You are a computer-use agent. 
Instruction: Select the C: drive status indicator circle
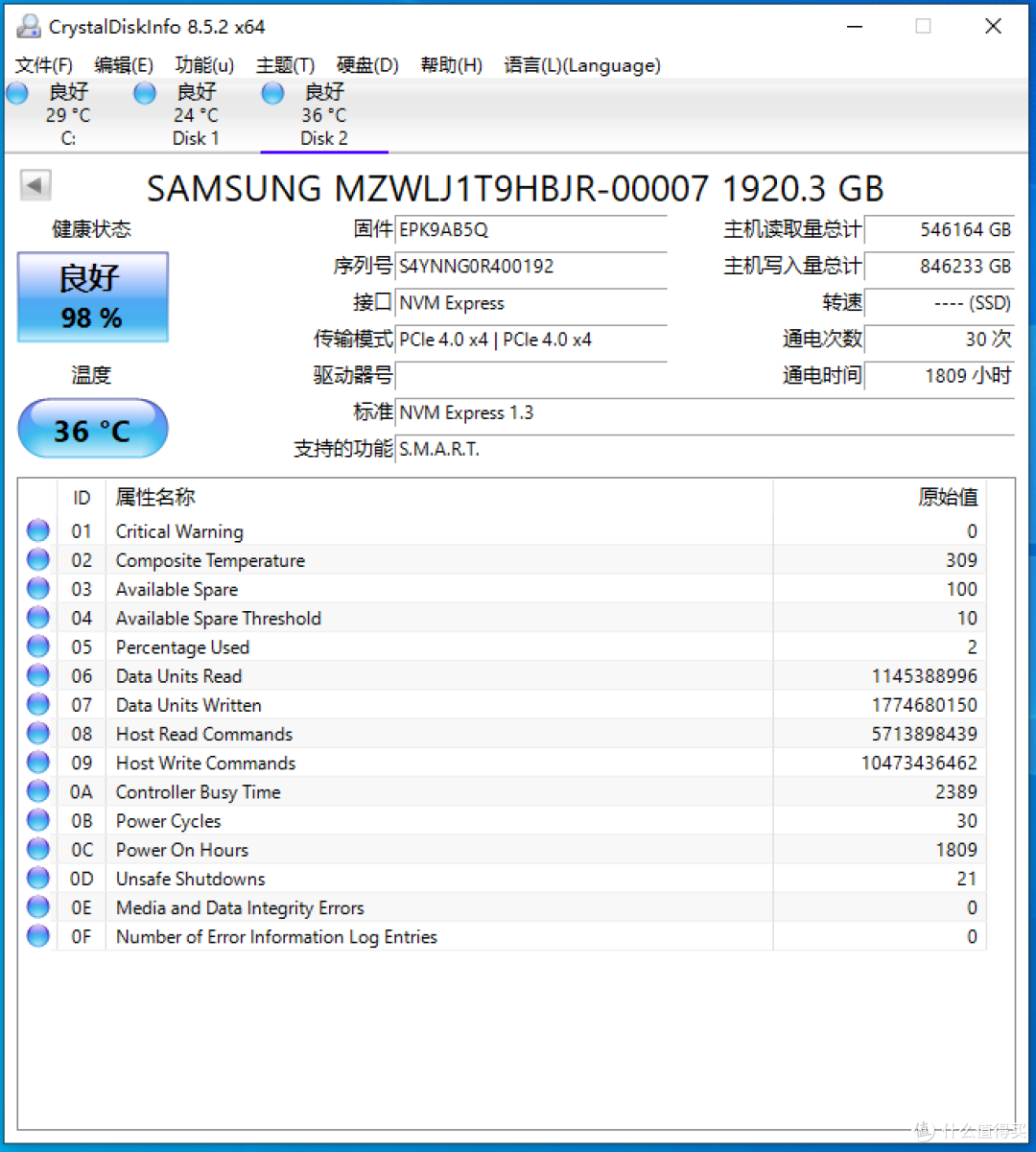16,93
